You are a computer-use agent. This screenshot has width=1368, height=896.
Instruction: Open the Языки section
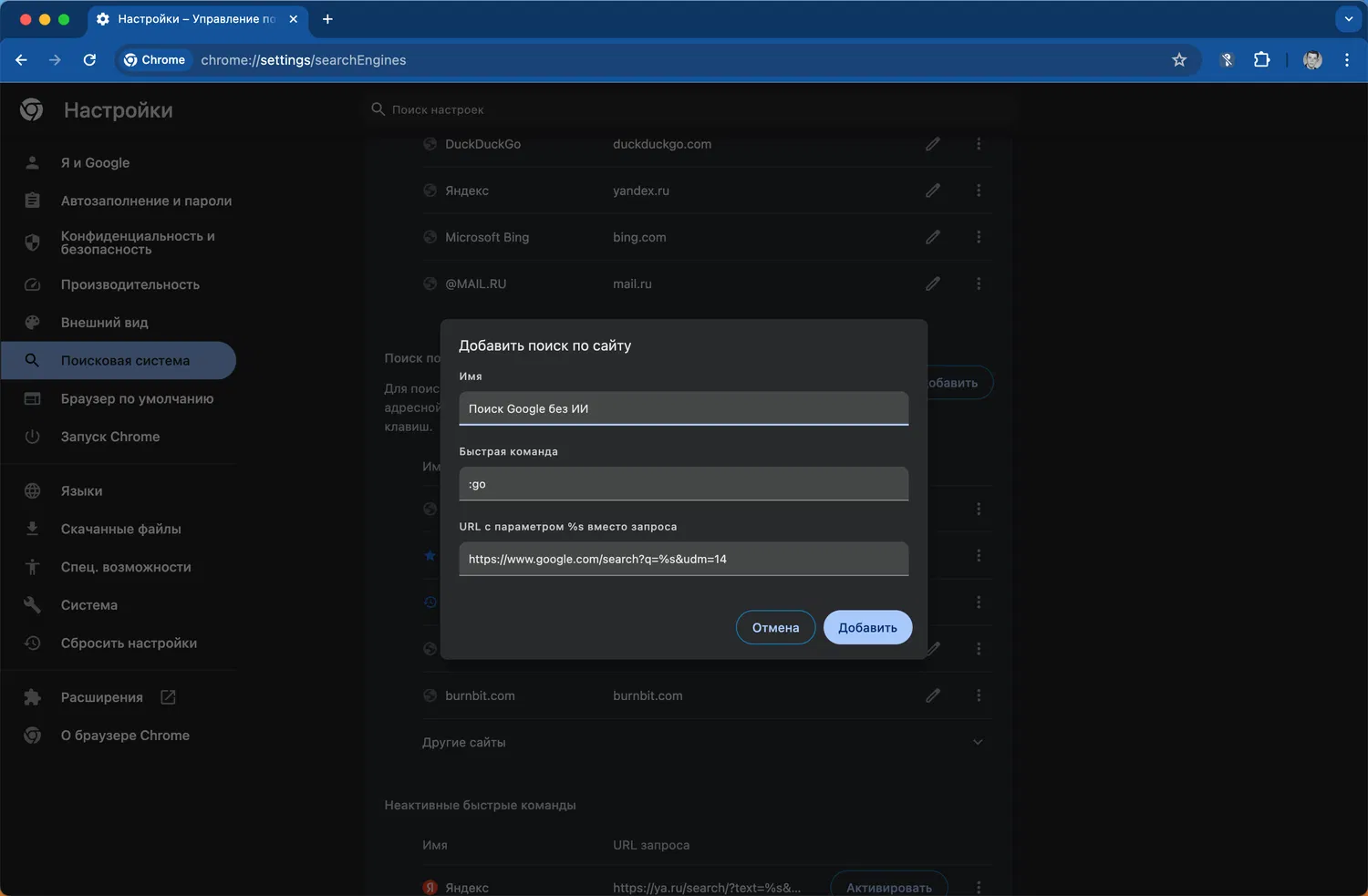click(x=119, y=490)
